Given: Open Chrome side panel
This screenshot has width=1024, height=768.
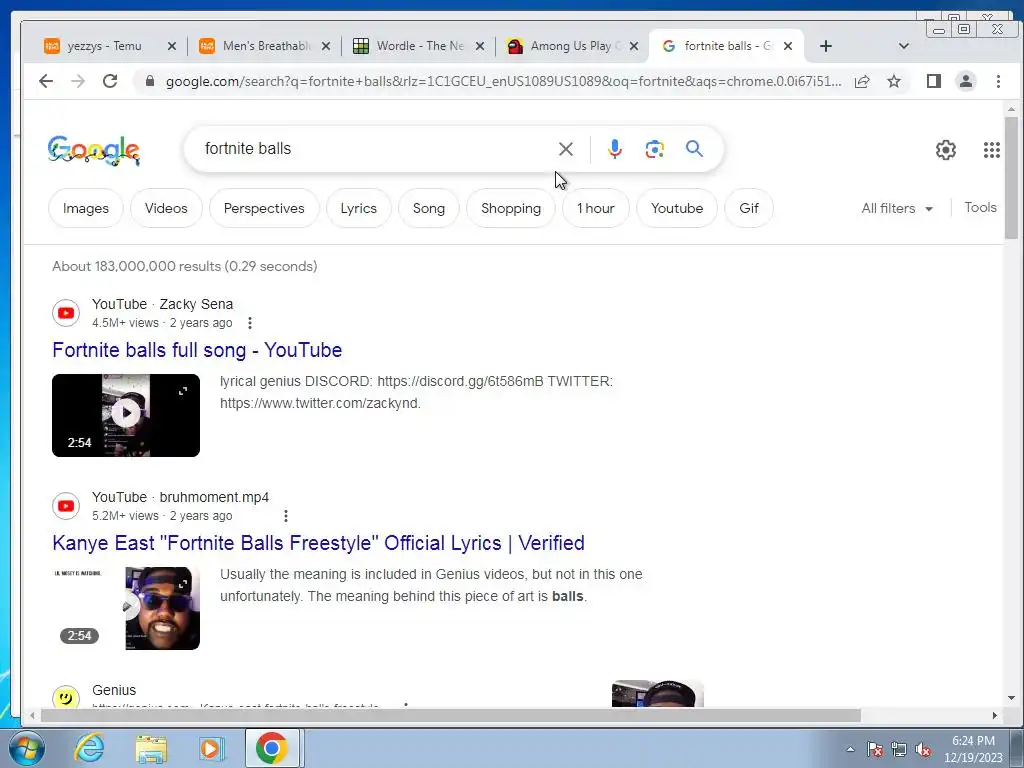Looking at the screenshot, I should pos(934,81).
